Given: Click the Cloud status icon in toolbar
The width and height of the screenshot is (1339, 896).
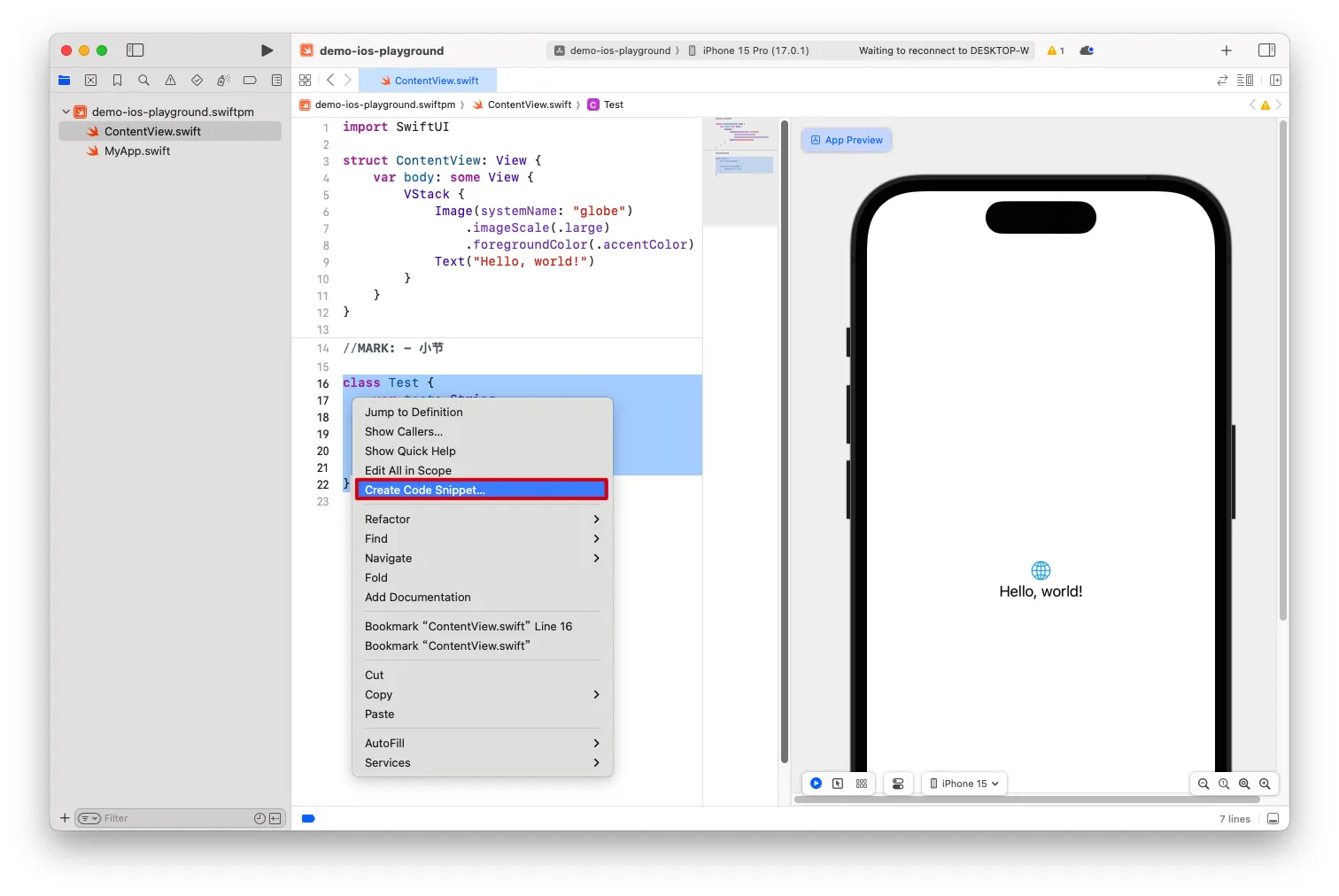Looking at the screenshot, I should pyautogui.click(x=1087, y=50).
